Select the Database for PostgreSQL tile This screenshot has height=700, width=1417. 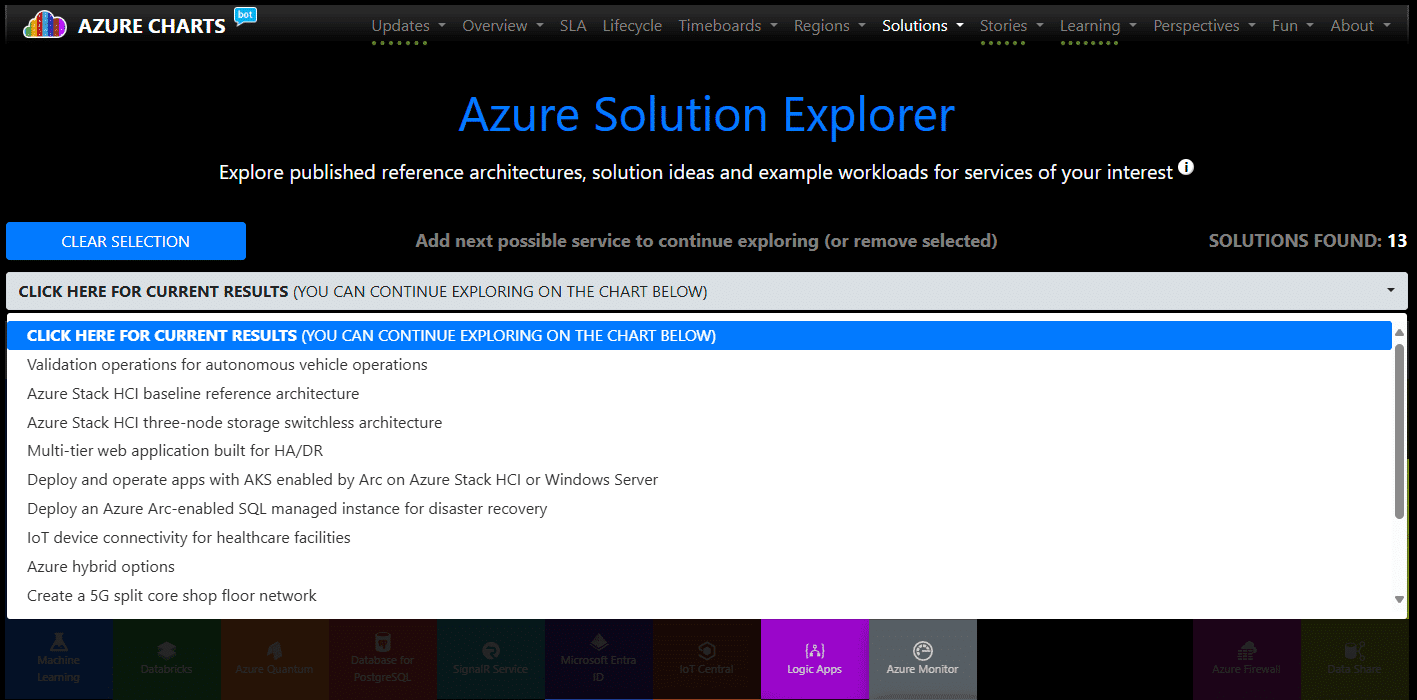pos(382,660)
